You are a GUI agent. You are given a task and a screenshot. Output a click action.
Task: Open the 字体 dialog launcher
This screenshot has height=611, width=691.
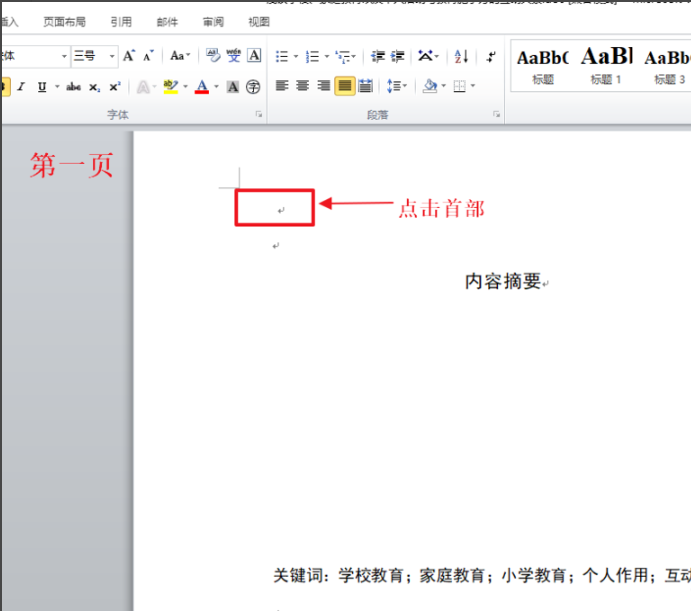(x=259, y=115)
